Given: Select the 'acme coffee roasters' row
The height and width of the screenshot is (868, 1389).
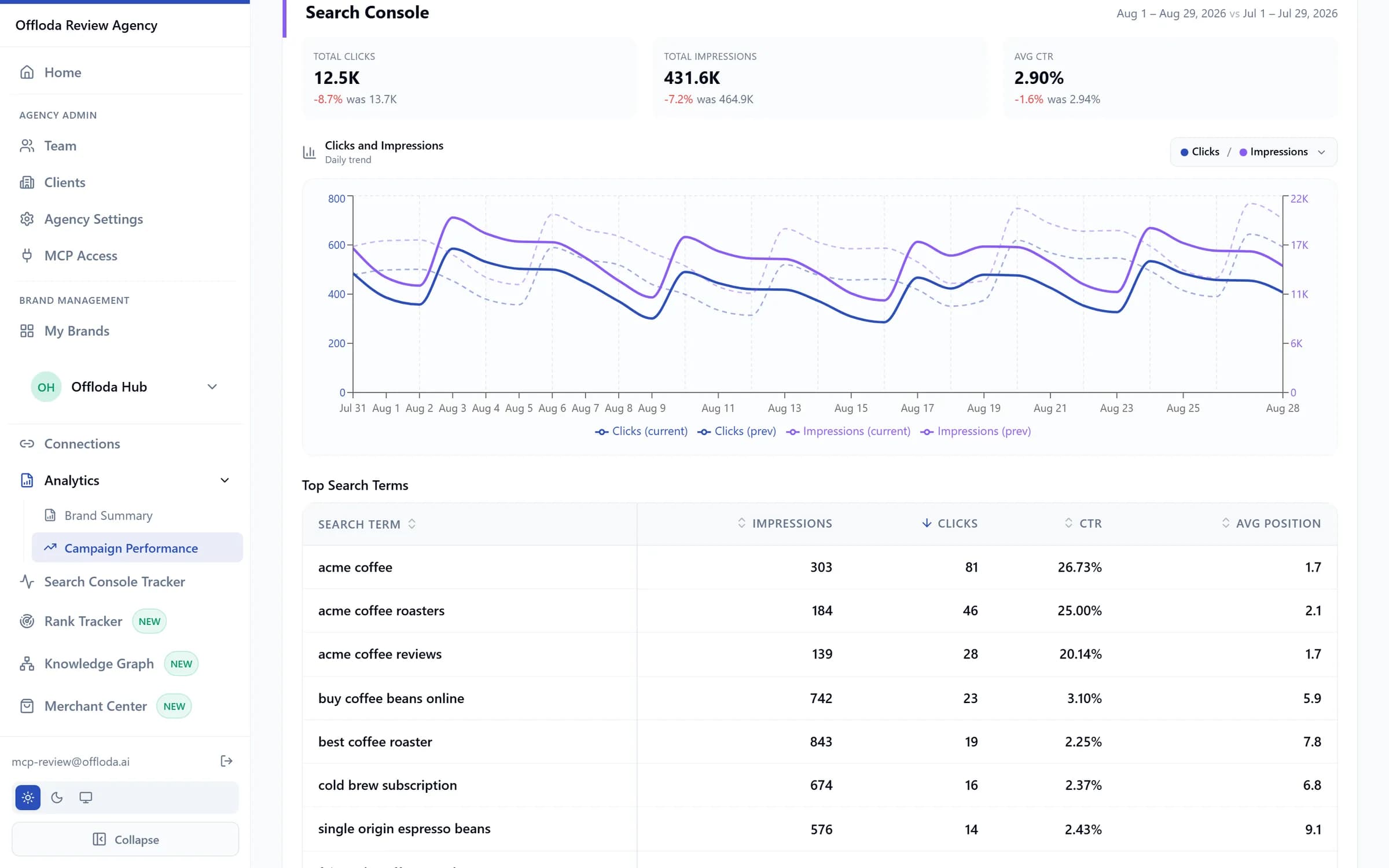Looking at the screenshot, I should (x=820, y=610).
